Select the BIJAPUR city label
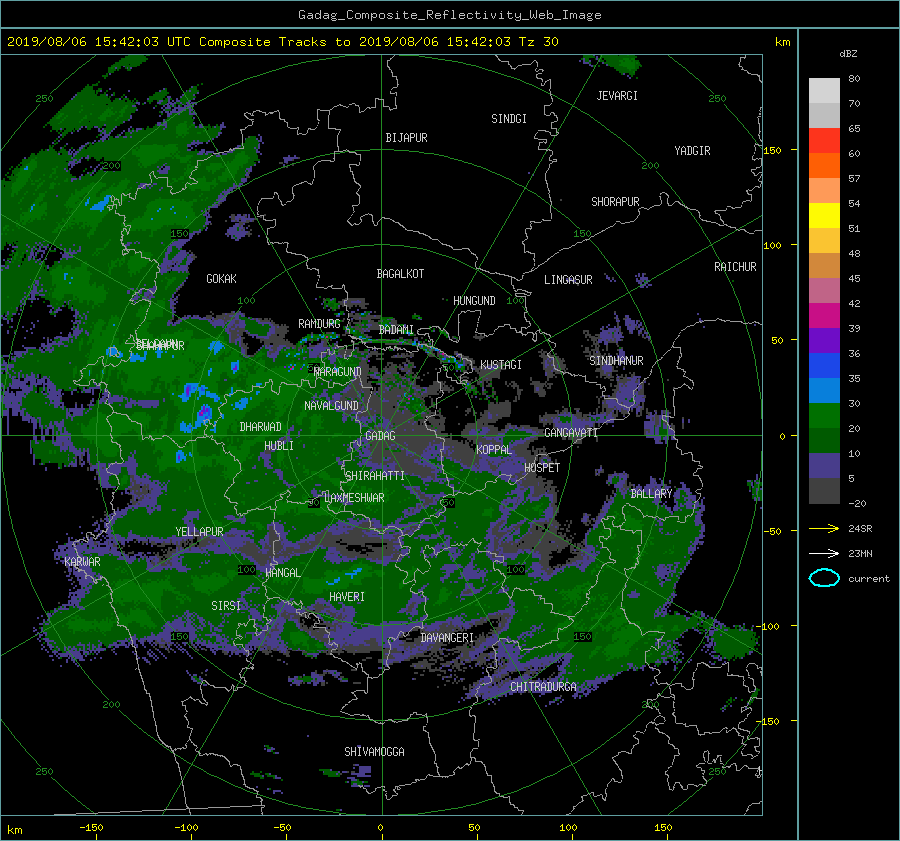Viewport: 900px width, 841px height. coord(406,138)
